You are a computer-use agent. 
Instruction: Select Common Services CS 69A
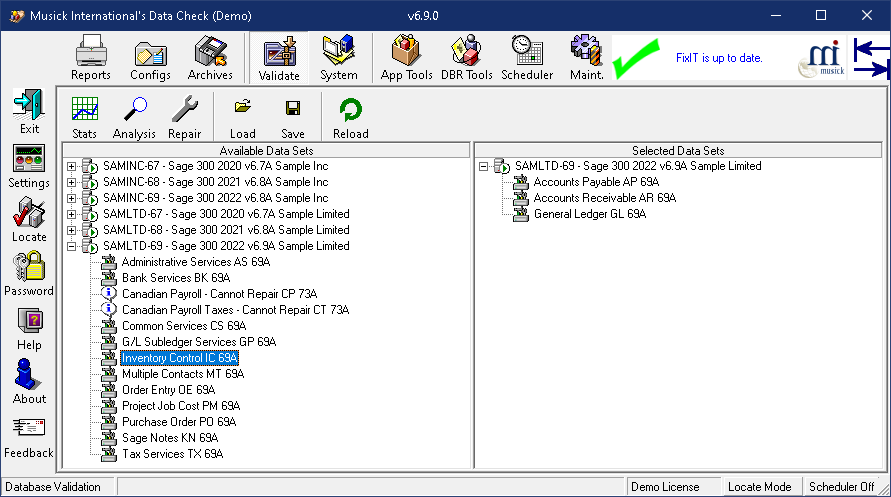point(184,326)
